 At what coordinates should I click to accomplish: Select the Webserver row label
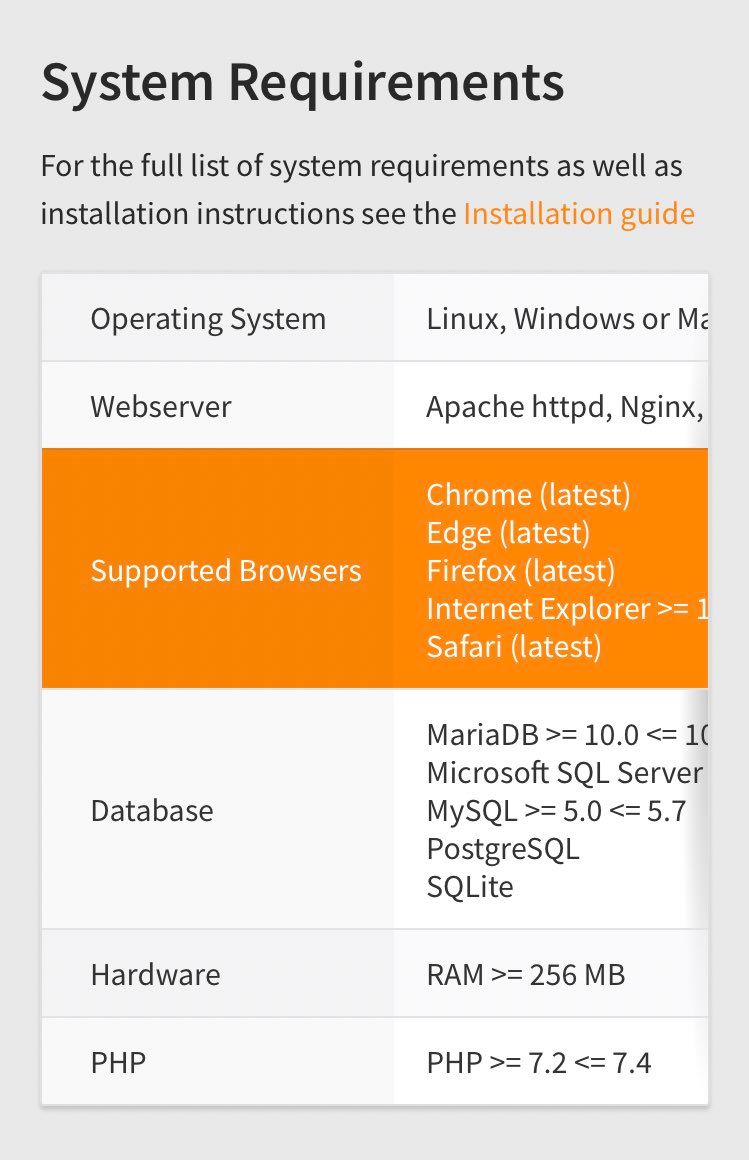(161, 407)
